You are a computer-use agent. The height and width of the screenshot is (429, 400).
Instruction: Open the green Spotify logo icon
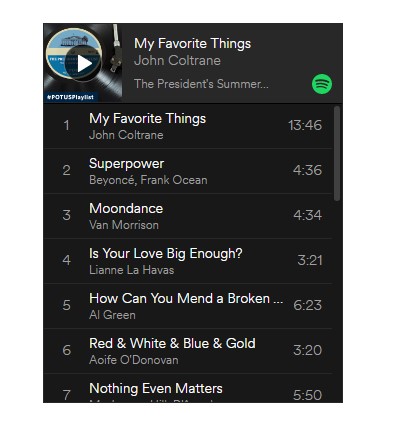(x=322, y=84)
